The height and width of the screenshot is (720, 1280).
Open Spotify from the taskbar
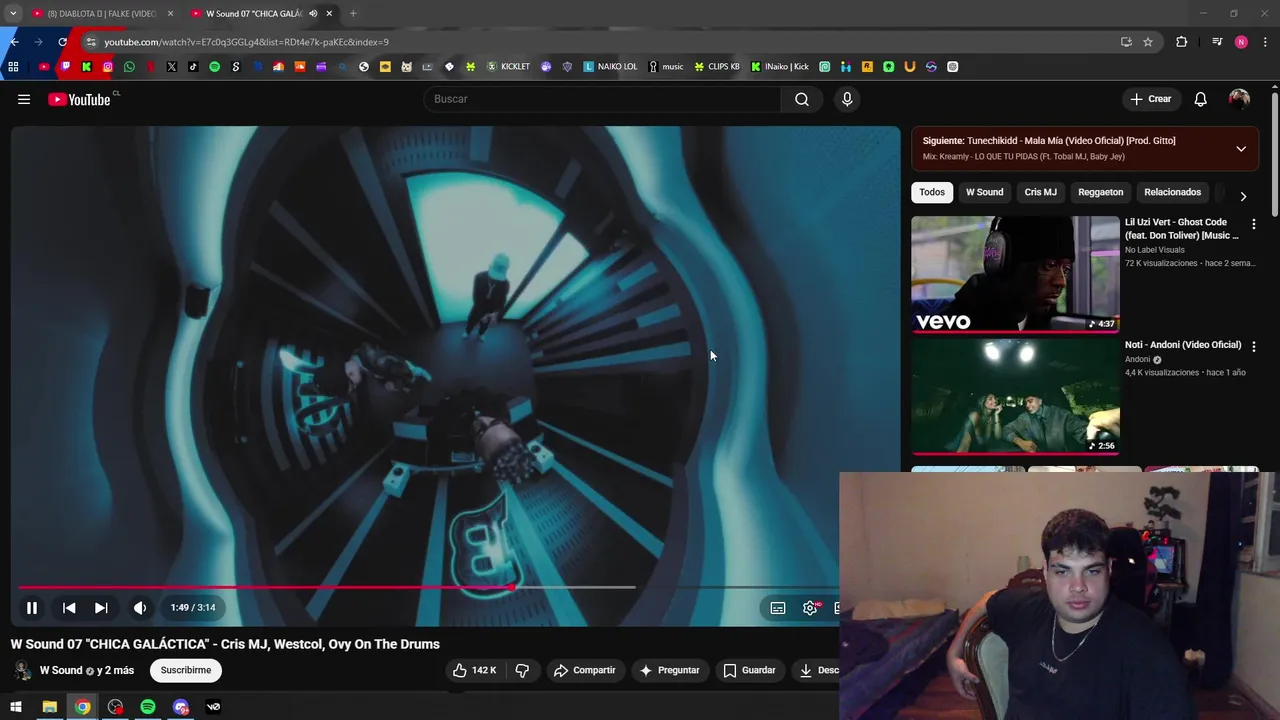tap(148, 707)
